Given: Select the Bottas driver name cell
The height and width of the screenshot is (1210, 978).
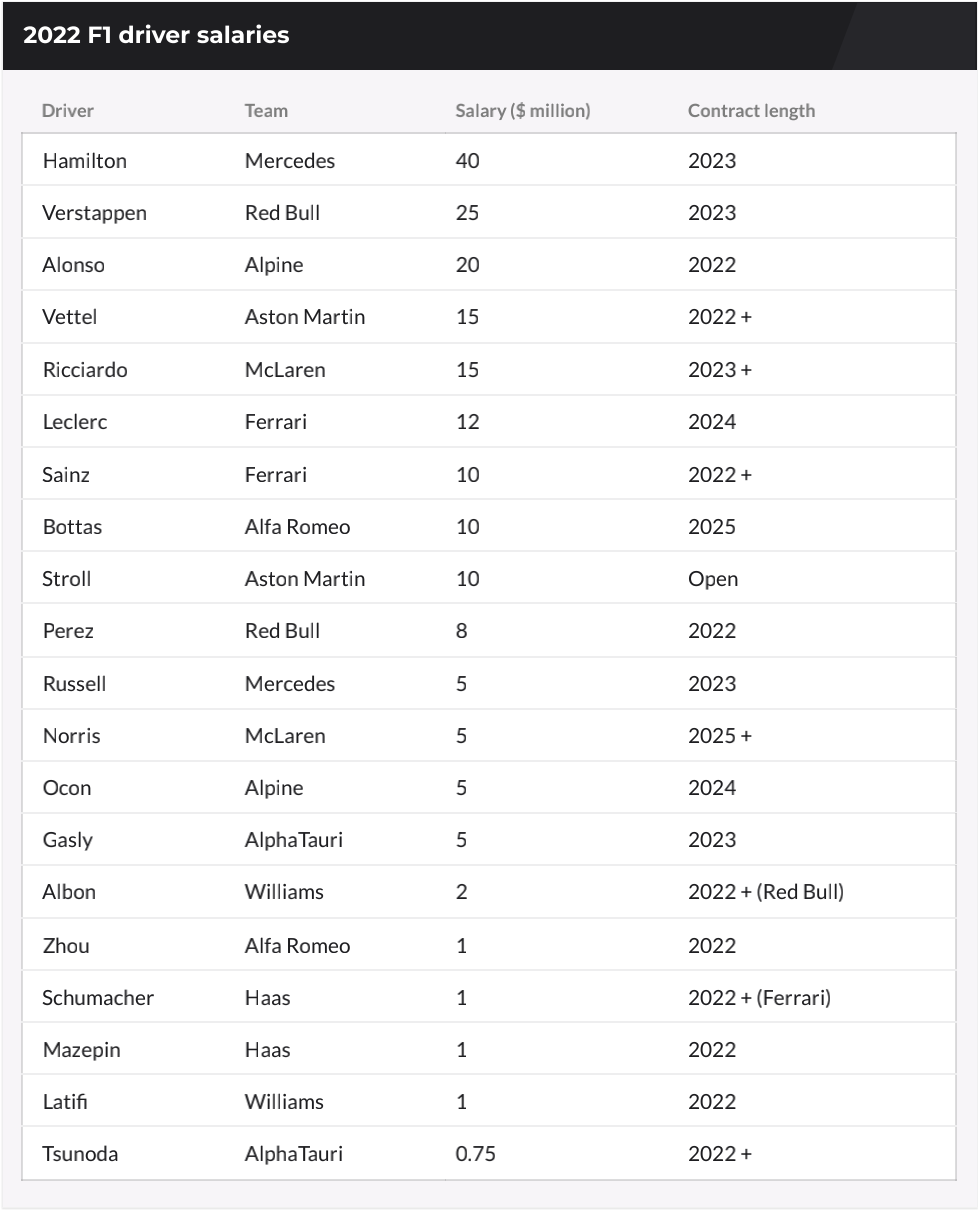Looking at the screenshot, I should coord(72,526).
